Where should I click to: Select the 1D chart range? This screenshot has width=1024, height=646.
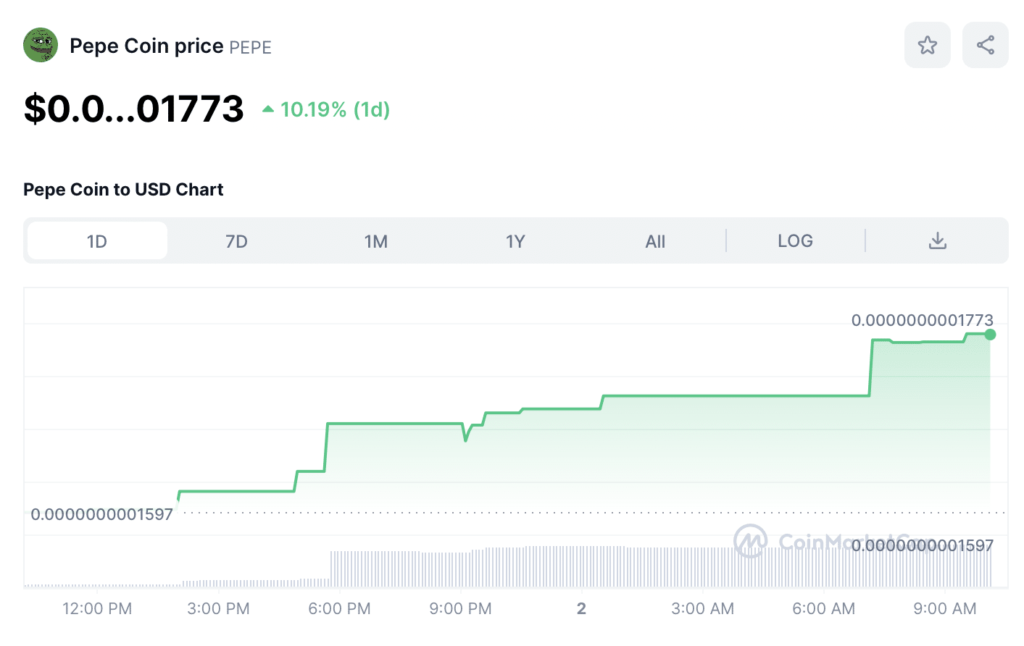click(x=97, y=241)
